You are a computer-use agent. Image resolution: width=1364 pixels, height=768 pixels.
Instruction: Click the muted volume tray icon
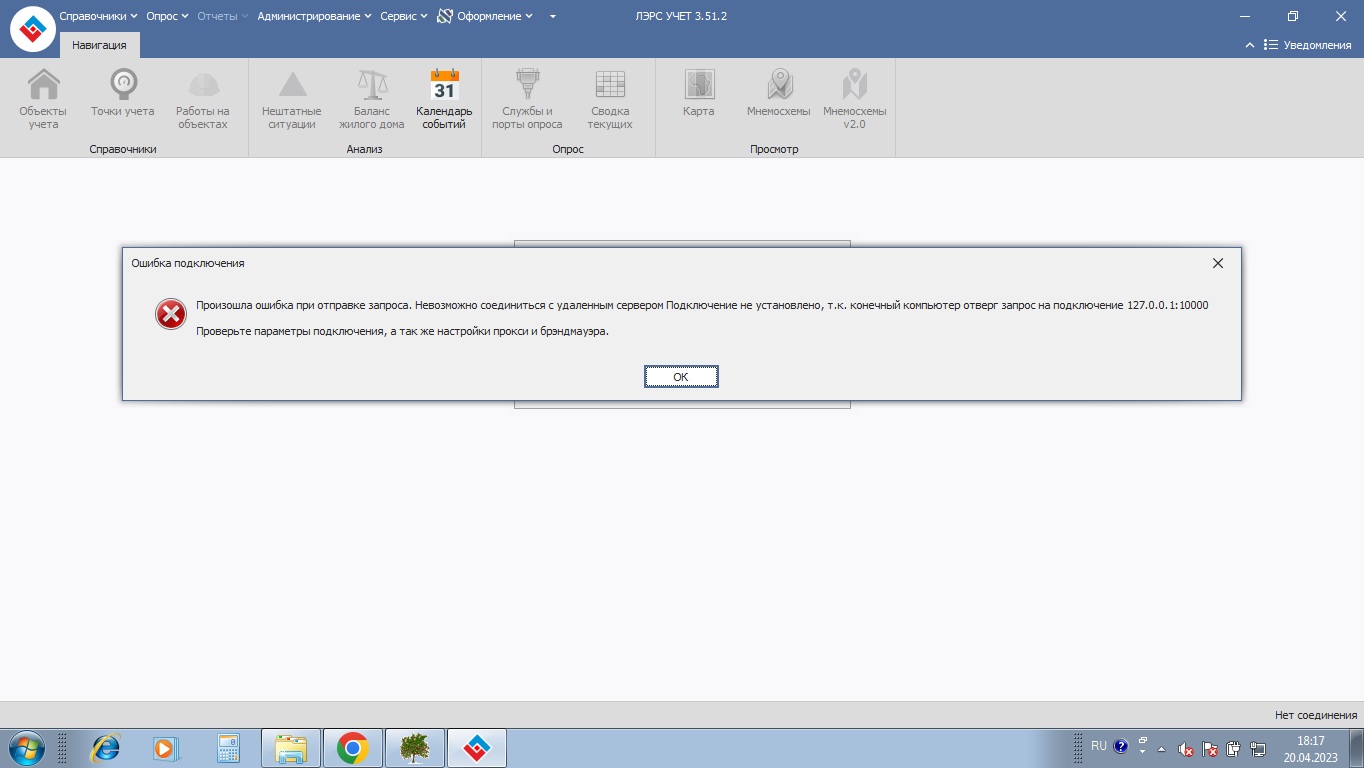(1186, 749)
